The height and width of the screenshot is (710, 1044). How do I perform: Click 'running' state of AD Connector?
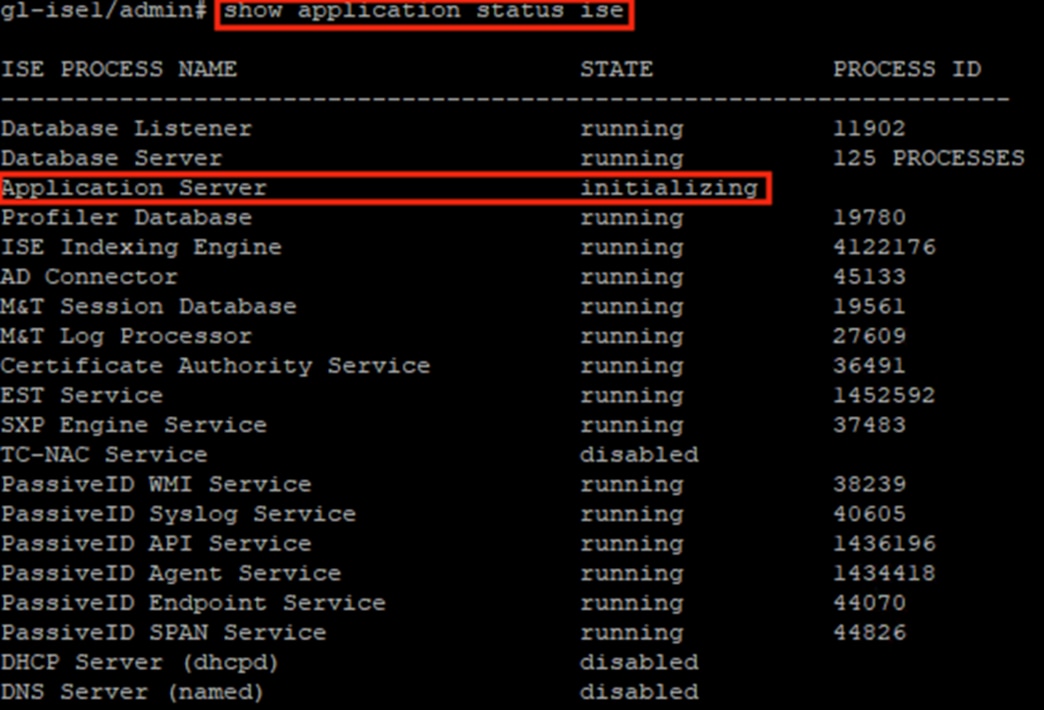[x=632, y=278]
